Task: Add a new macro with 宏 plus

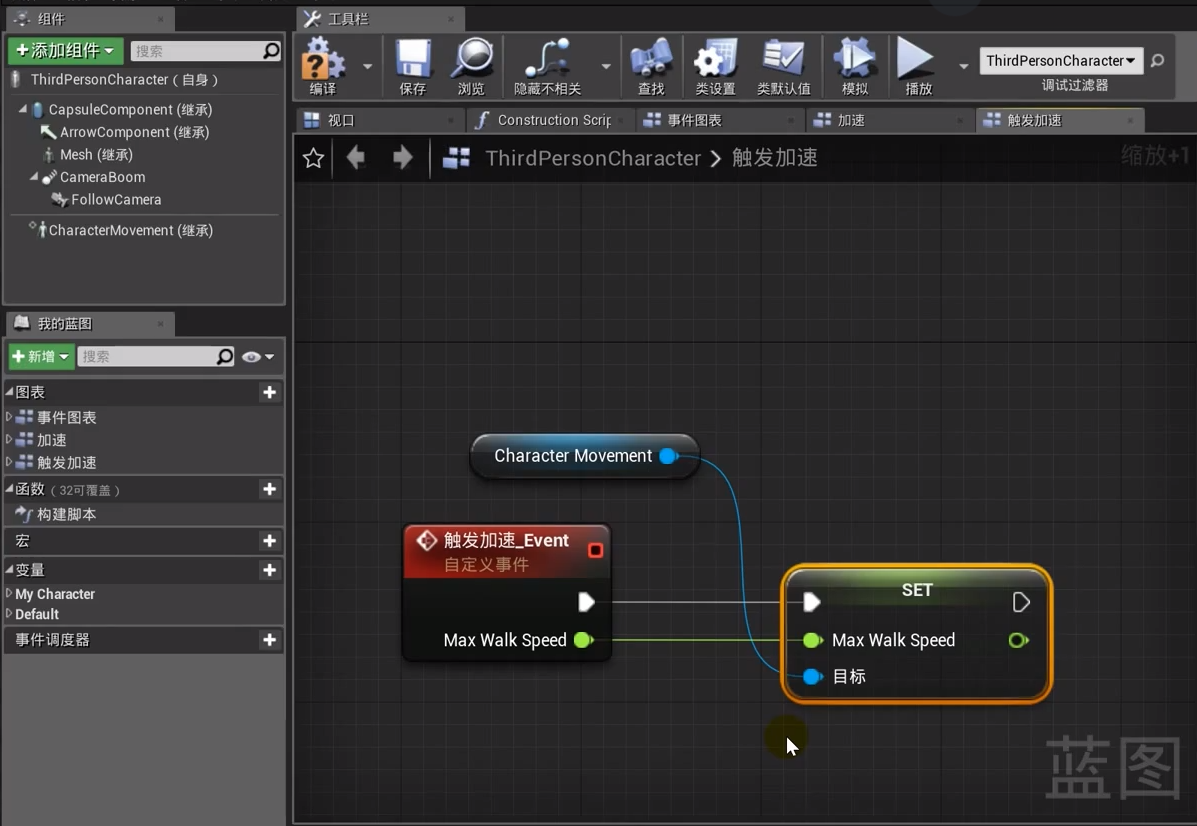Action: 269,541
